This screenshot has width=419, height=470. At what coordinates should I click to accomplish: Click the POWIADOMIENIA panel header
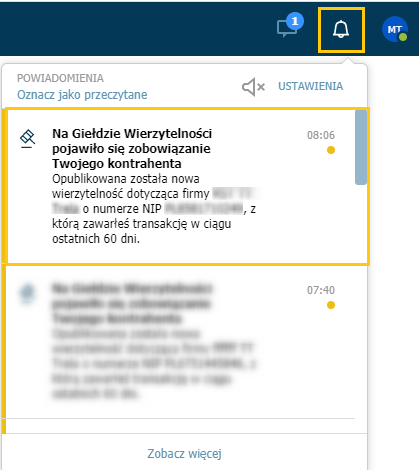(60, 78)
